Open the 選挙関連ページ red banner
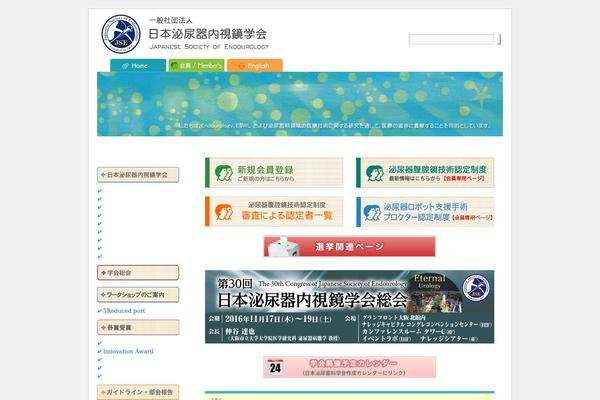This screenshot has height=400, width=600. (349, 246)
